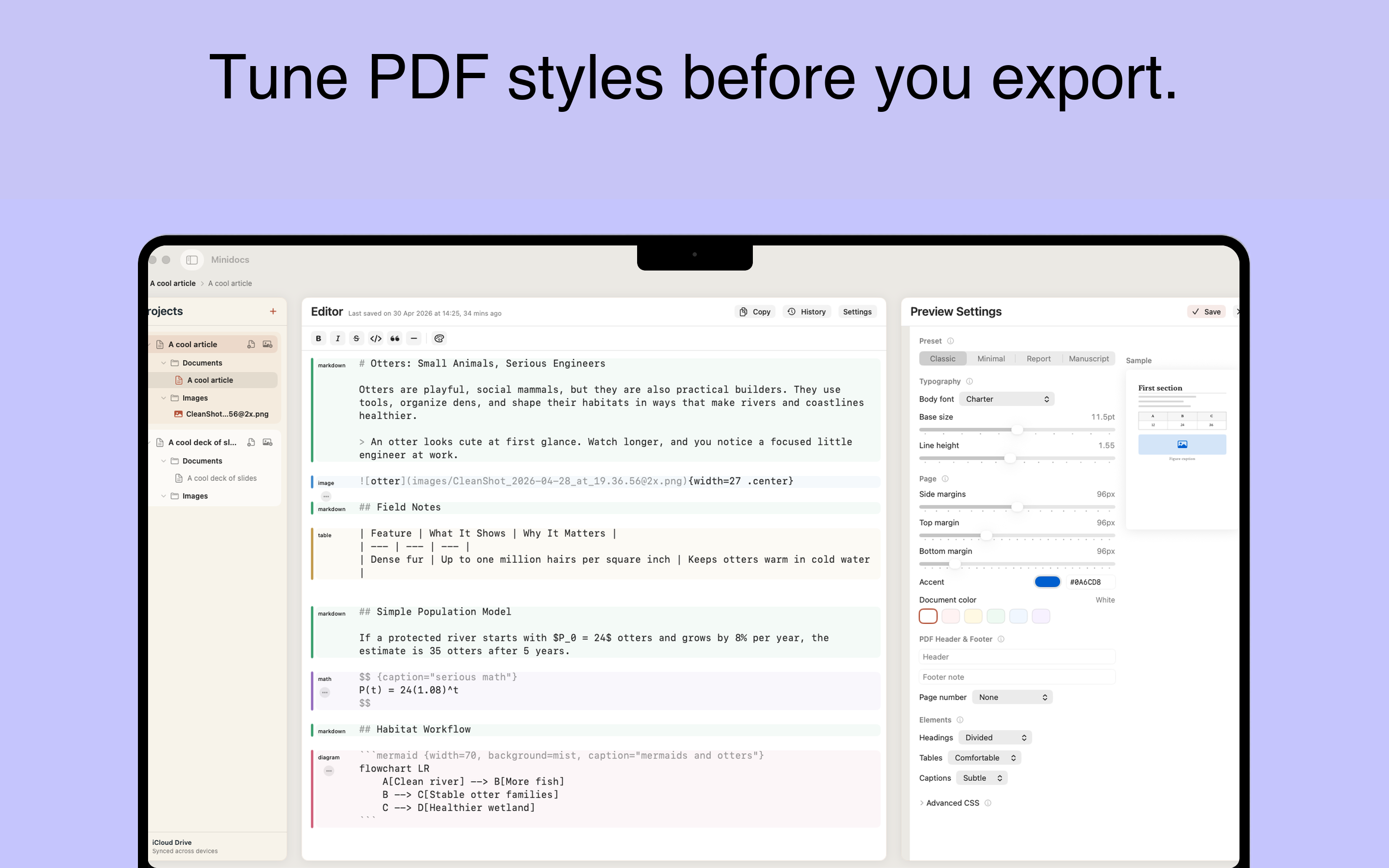Collapse the Documents folder under A cool article
1389x868 pixels.
(x=163, y=362)
